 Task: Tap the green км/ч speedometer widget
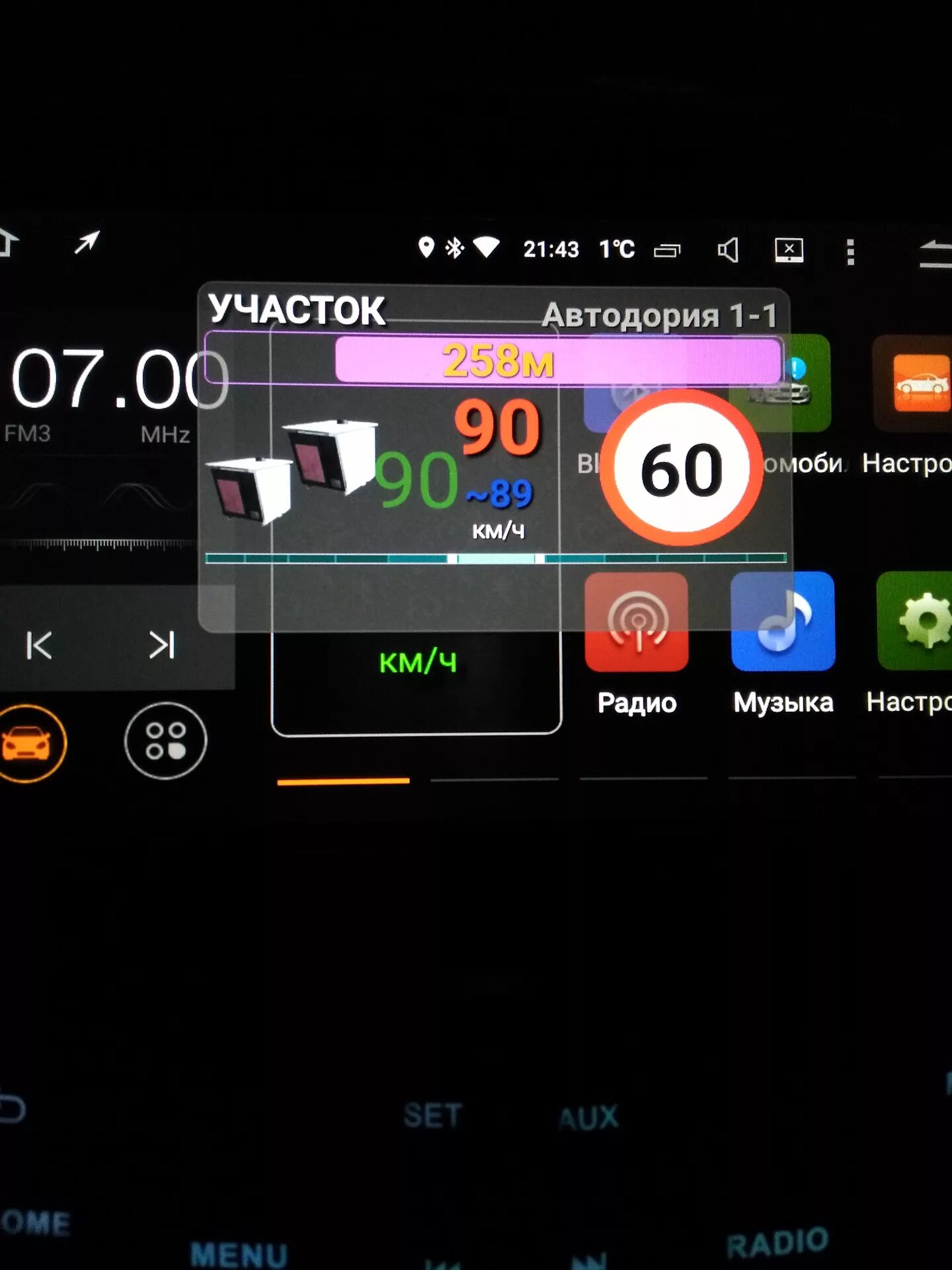pos(418,662)
